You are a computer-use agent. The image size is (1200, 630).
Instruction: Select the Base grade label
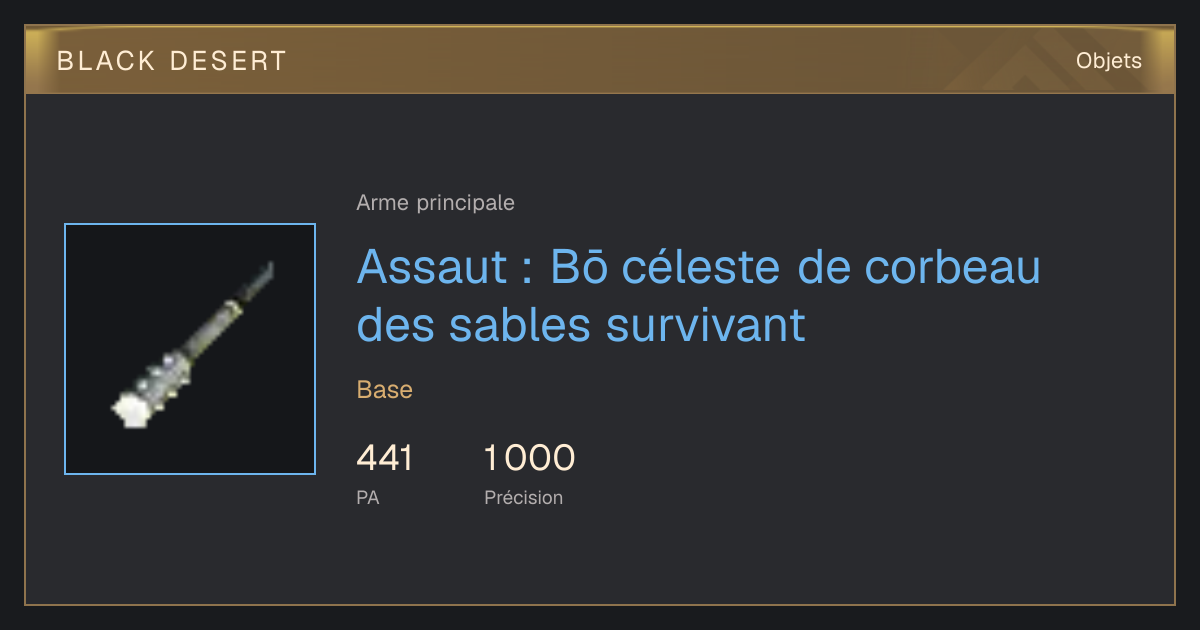385,390
